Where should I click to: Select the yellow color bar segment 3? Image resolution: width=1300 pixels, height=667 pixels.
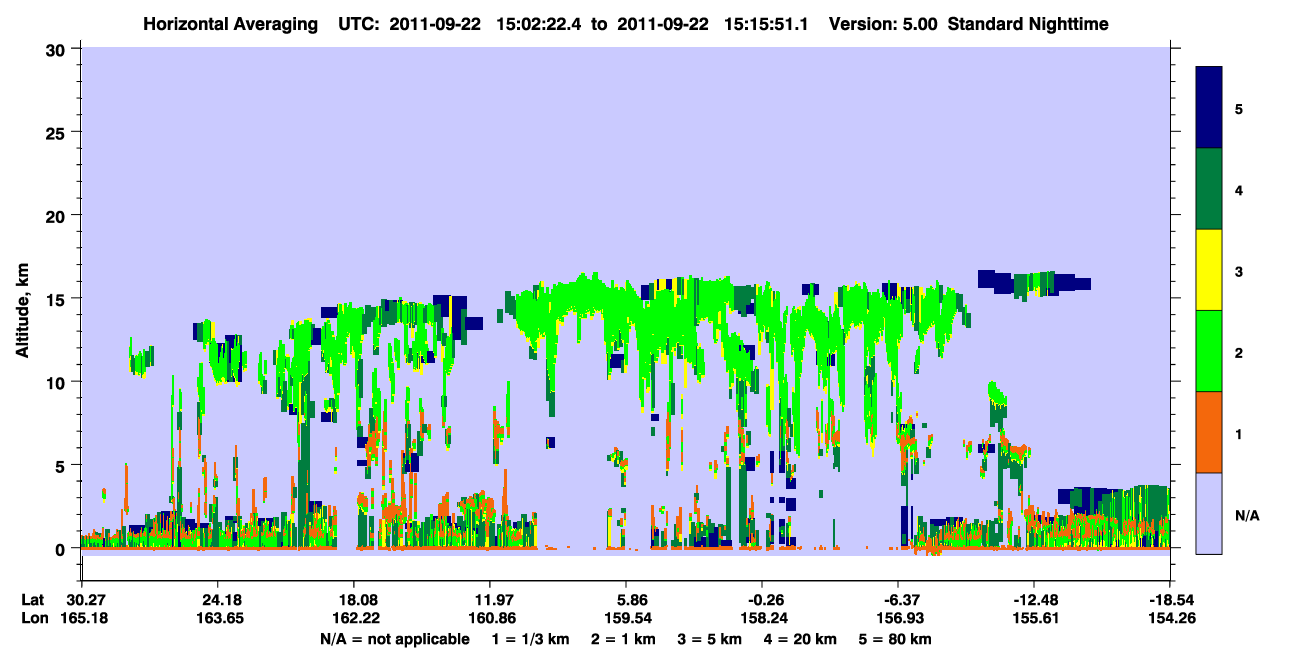(1209, 270)
